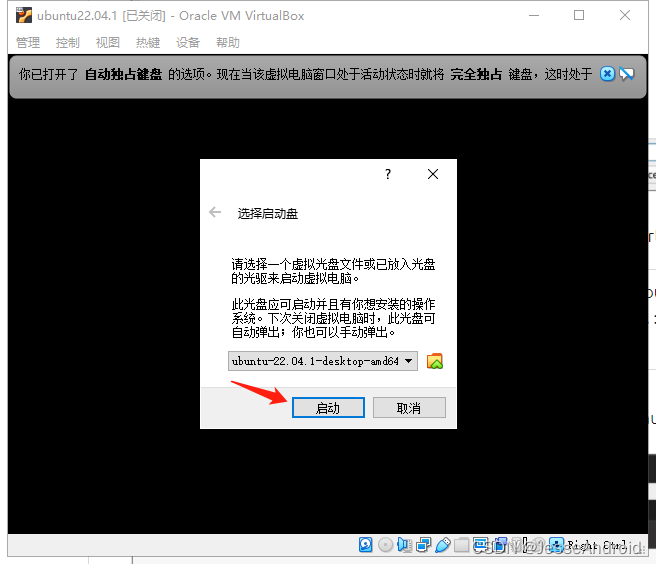Click the optical drive icon in status bar
Viewport: 656px width, 564px height.
pos(385,545)
